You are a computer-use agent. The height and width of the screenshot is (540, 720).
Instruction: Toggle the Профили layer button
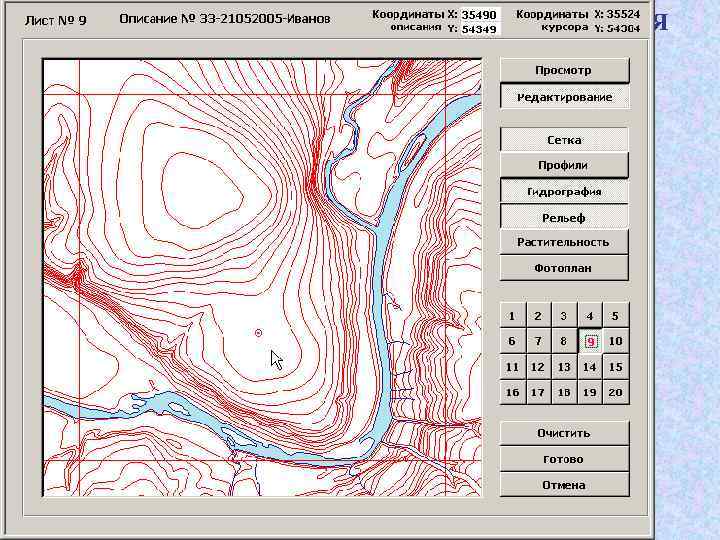pos(564,165)
